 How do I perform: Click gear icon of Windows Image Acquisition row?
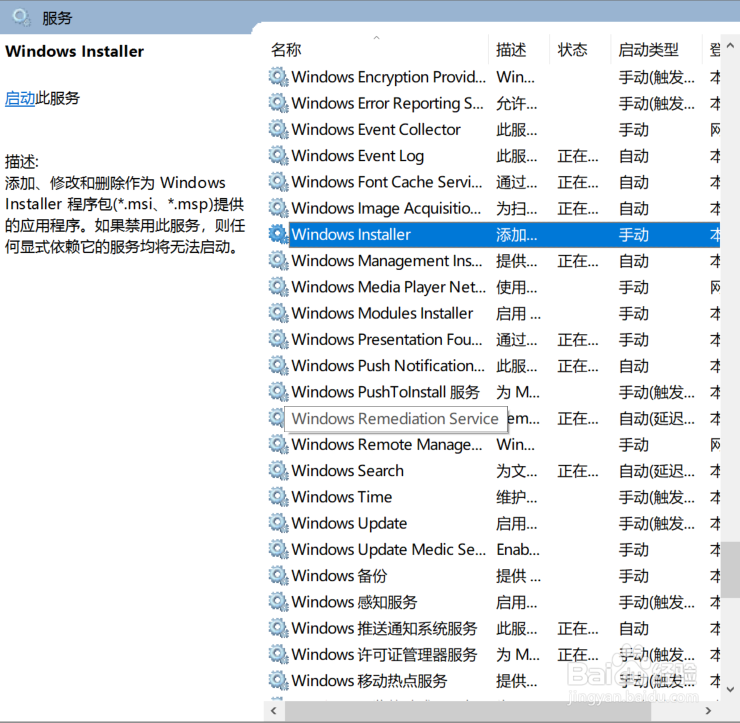[x=278, y=208]
